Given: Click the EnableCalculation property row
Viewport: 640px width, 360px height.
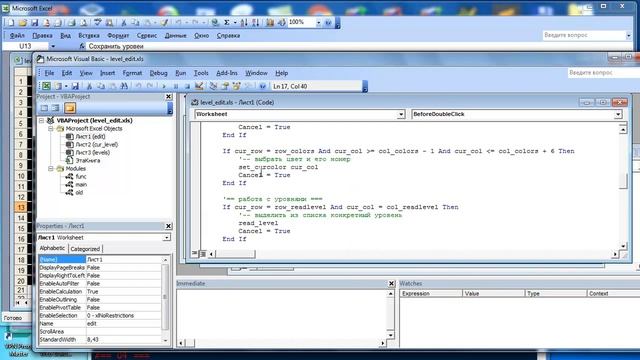Looking at the screenshot, I should click(100, 291).
